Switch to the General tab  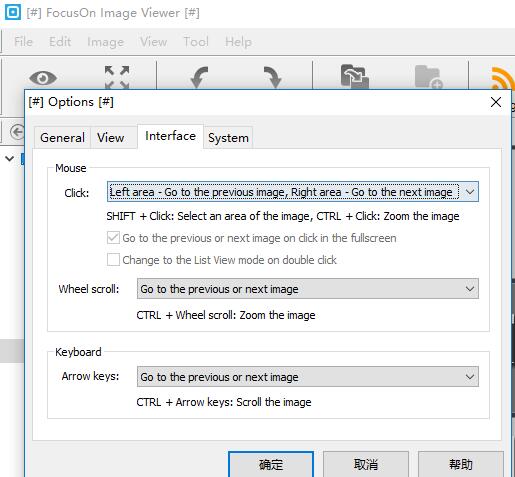click(62, 138)
